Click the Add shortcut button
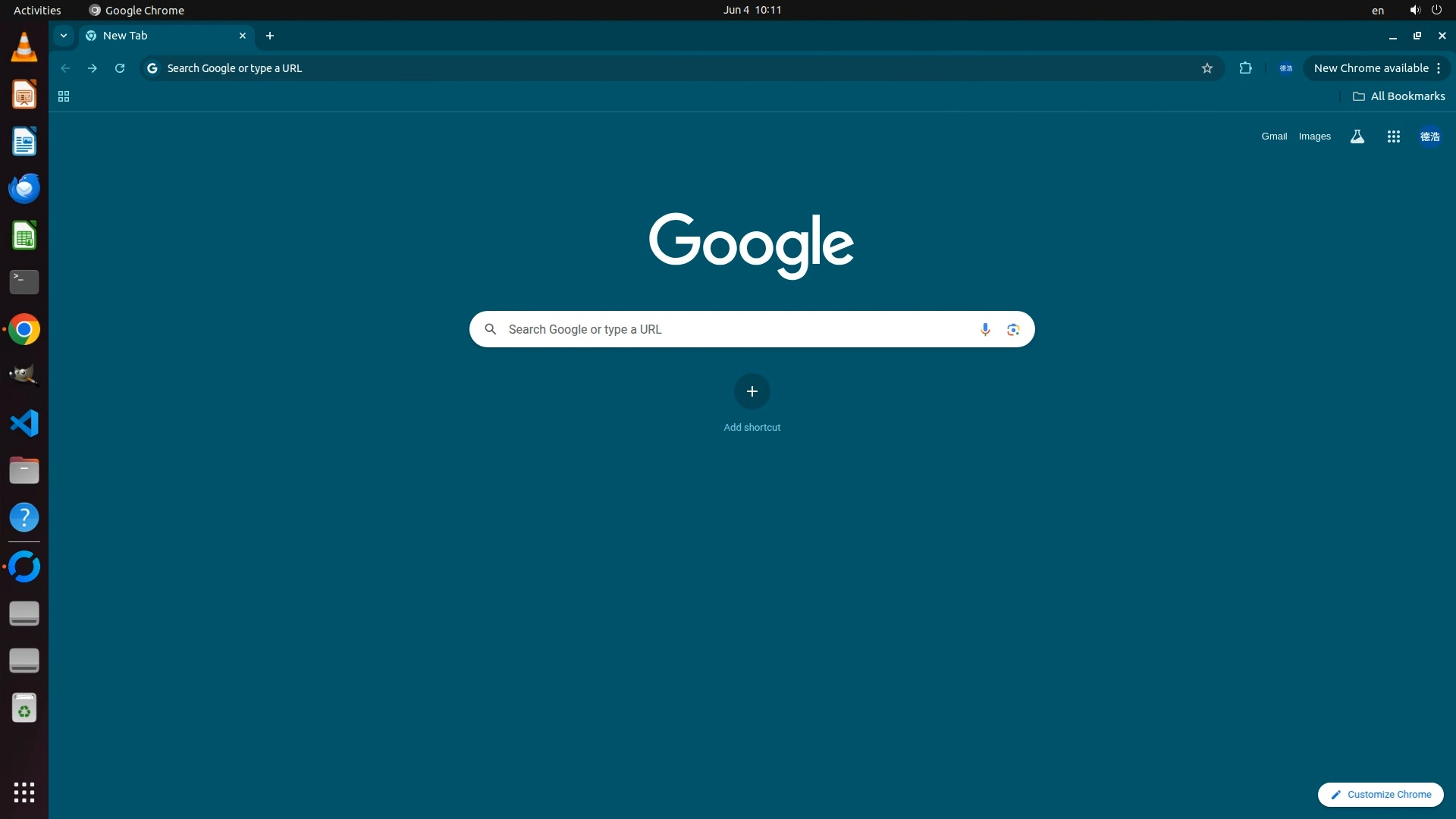Screen dimensions: 1456x819 pos(752,391)
